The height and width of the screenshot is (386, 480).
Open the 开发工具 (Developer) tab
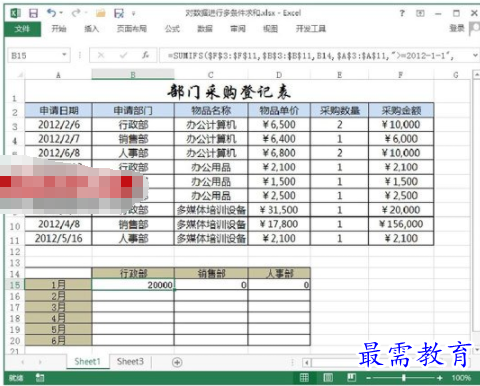[x=311, y=29]
